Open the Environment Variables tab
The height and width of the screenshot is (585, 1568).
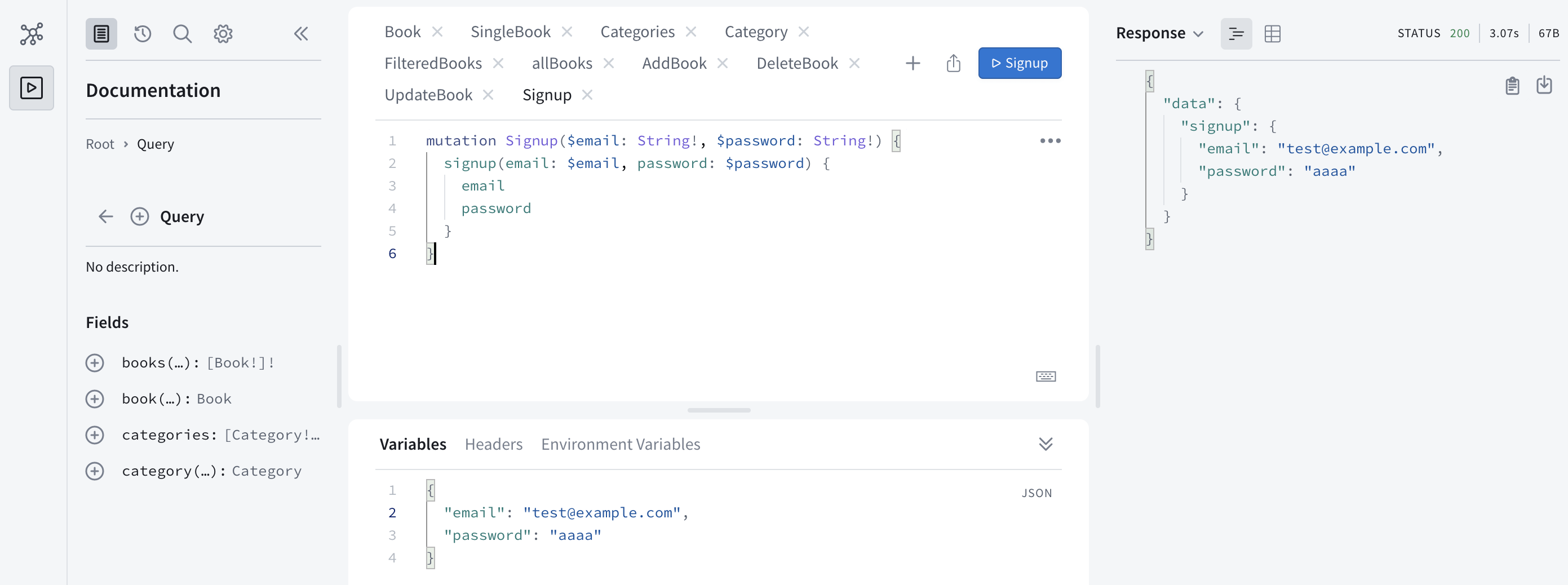click(x=620, y=444)
